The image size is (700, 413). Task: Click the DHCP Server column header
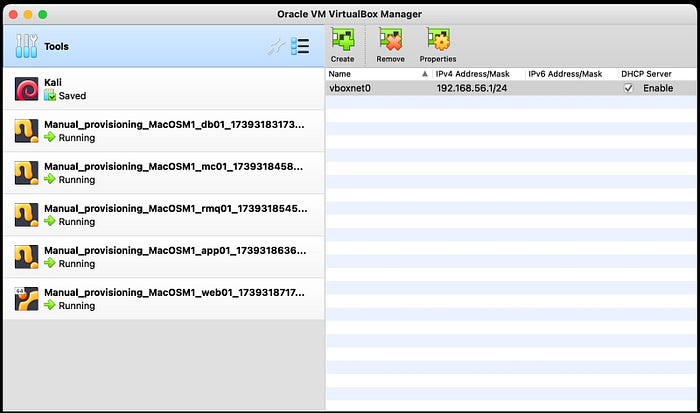pyautogui.click(x=646, y=74)
